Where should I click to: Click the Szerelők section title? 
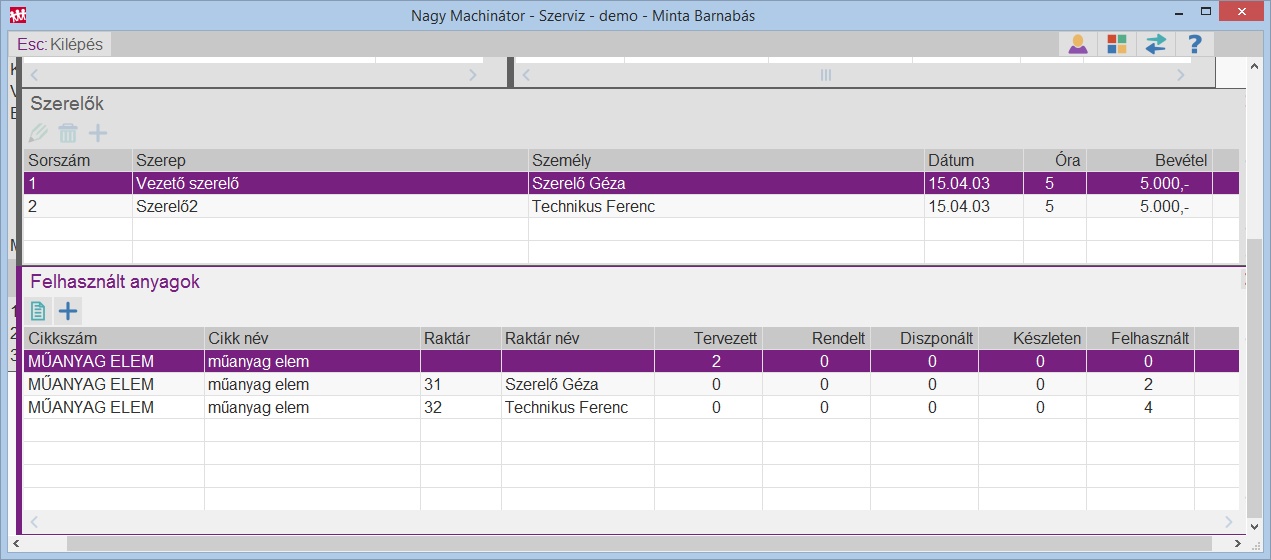coord(67,103)
